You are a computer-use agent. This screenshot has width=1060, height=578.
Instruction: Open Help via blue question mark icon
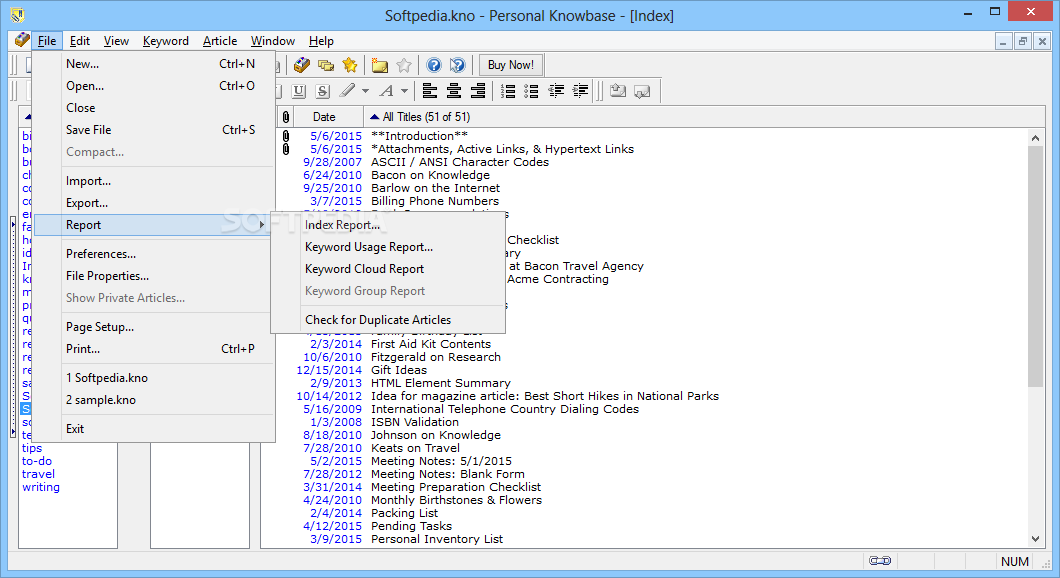(x=434, y=65)
